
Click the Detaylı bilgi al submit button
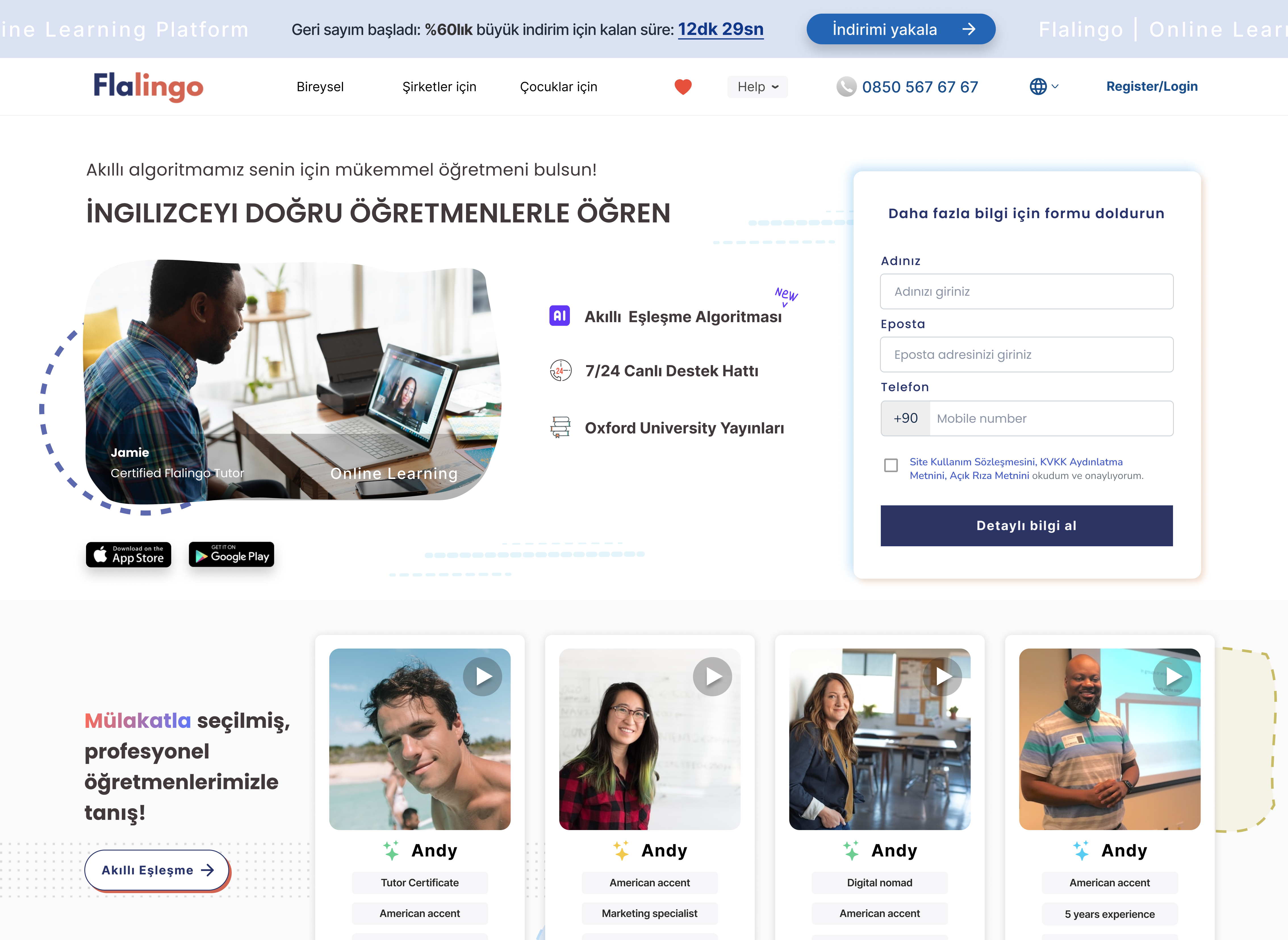[1026, 525]
